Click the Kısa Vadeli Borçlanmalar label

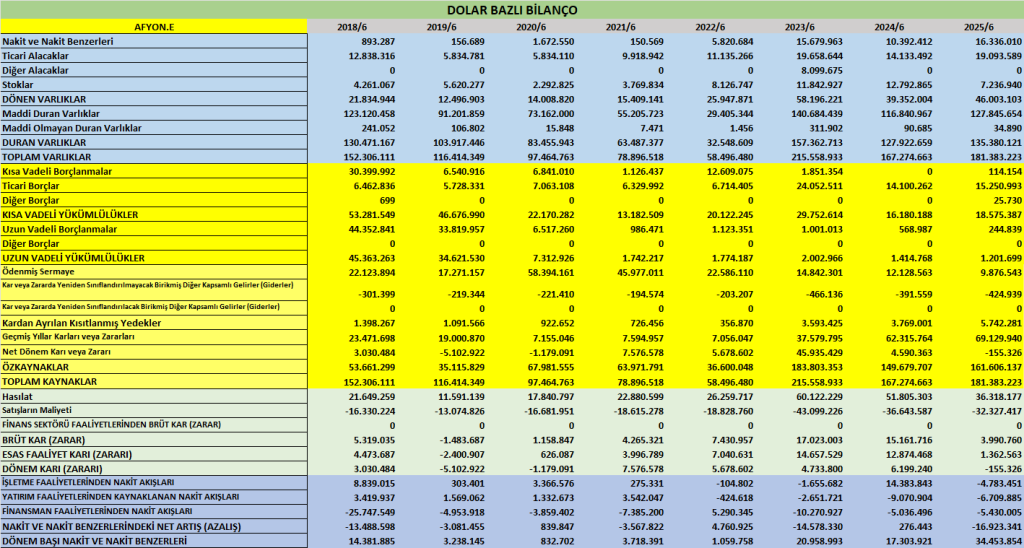[57, 171]
